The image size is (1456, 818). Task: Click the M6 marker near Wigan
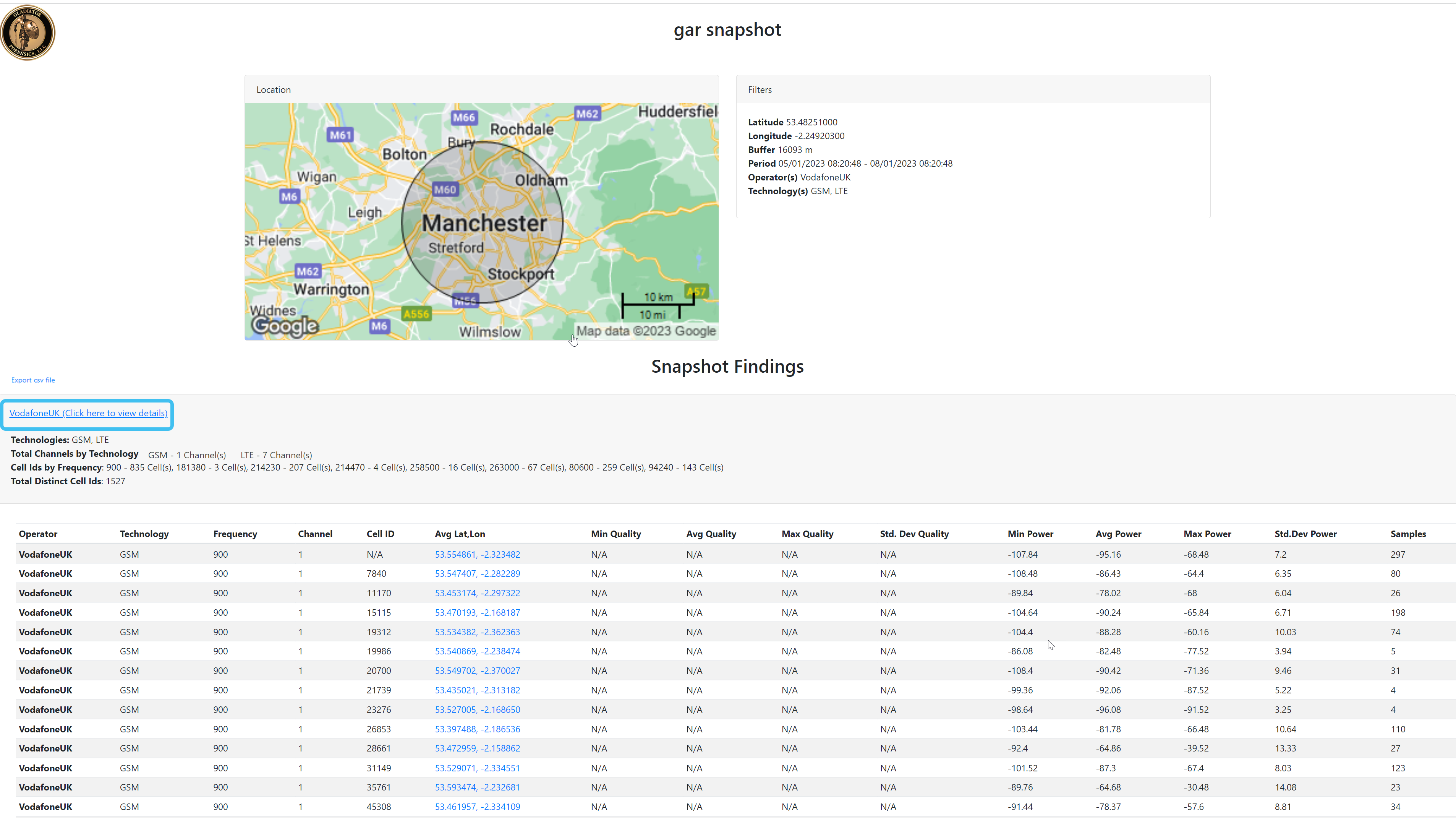(289, 197)
